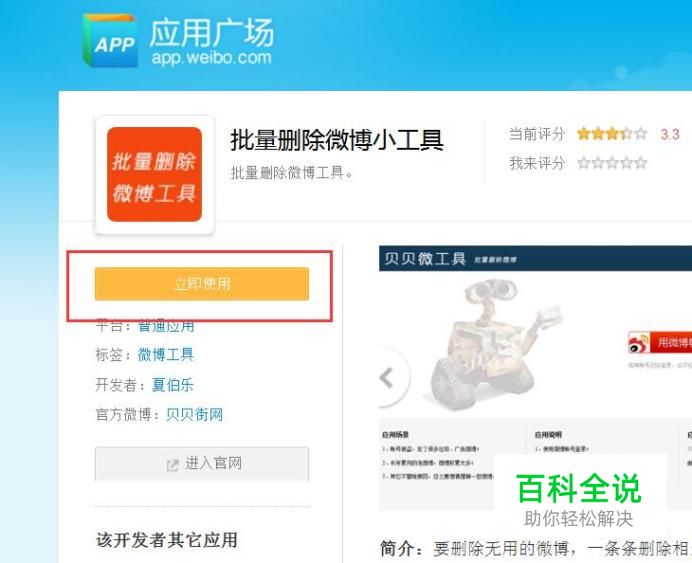Click the current rating stars 3.3
Screen dimensions: 692x563
click(612, 133)
